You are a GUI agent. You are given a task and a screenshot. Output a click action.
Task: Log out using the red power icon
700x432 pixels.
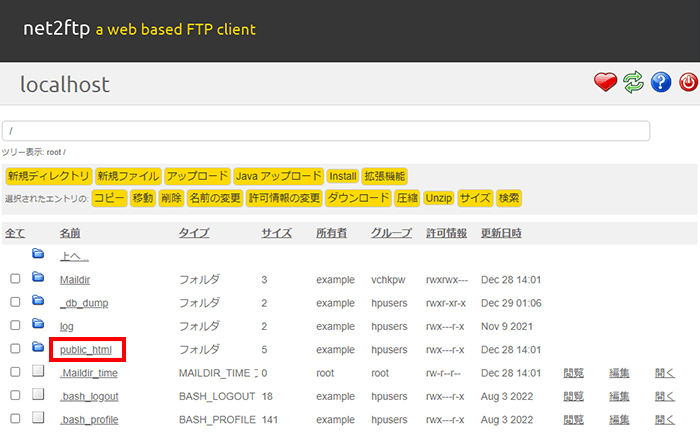pyautogui.click(x=688, y=83)
